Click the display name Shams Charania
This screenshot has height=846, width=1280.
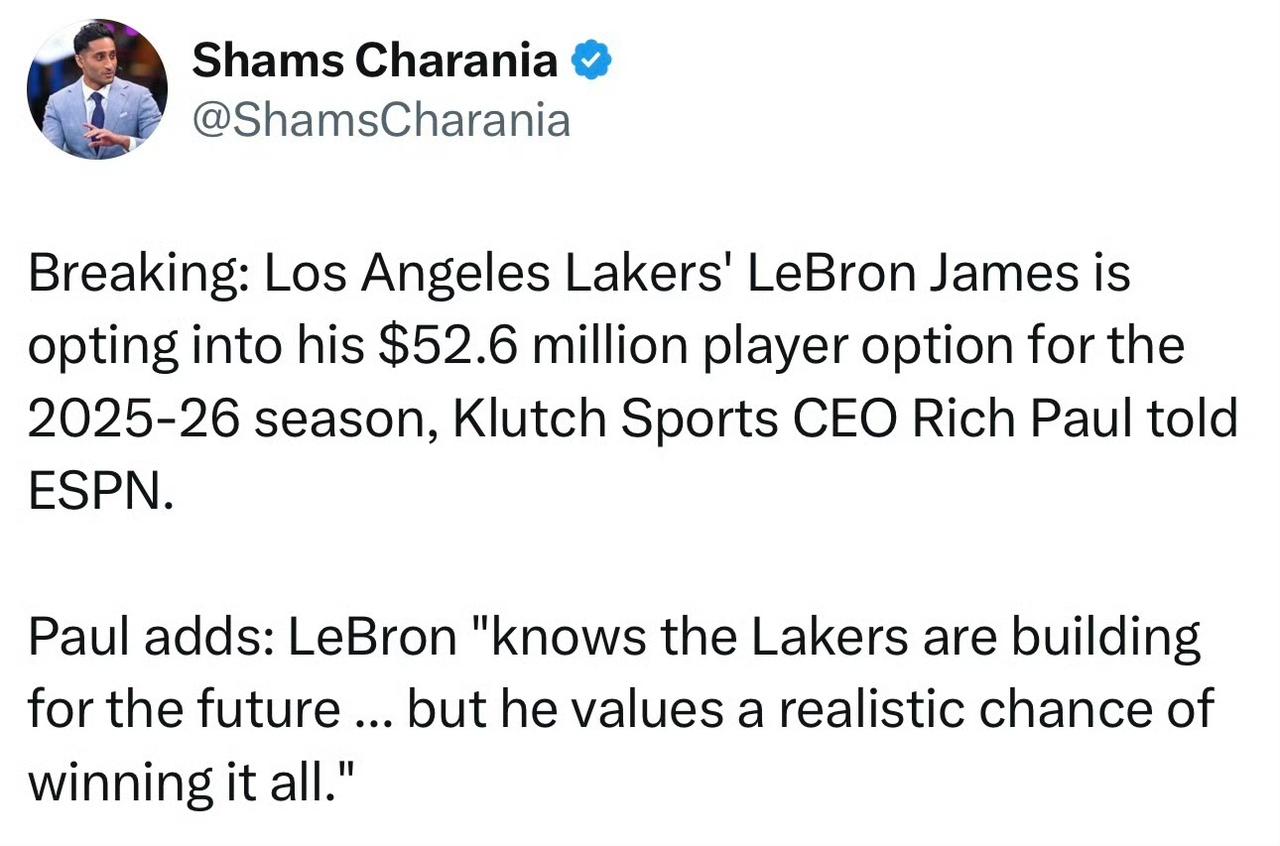[x=374, y=62]
